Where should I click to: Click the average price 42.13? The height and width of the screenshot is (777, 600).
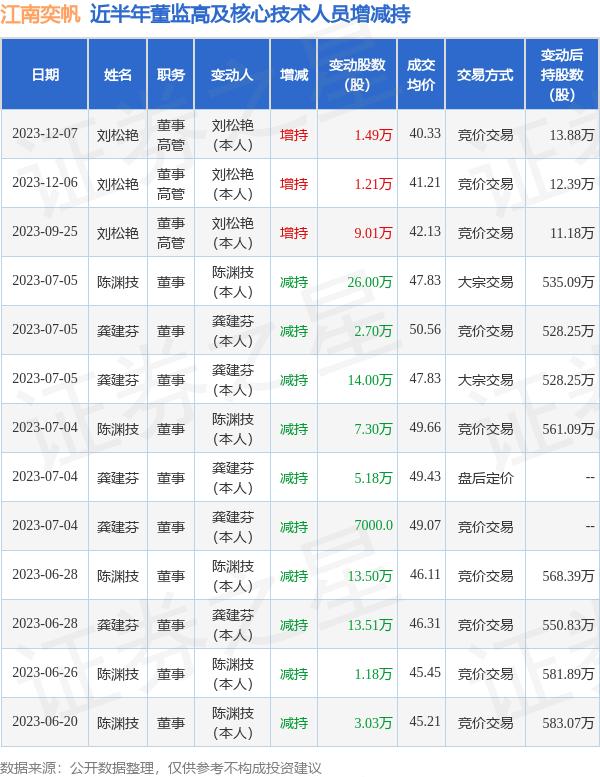[x=425, y=232]
